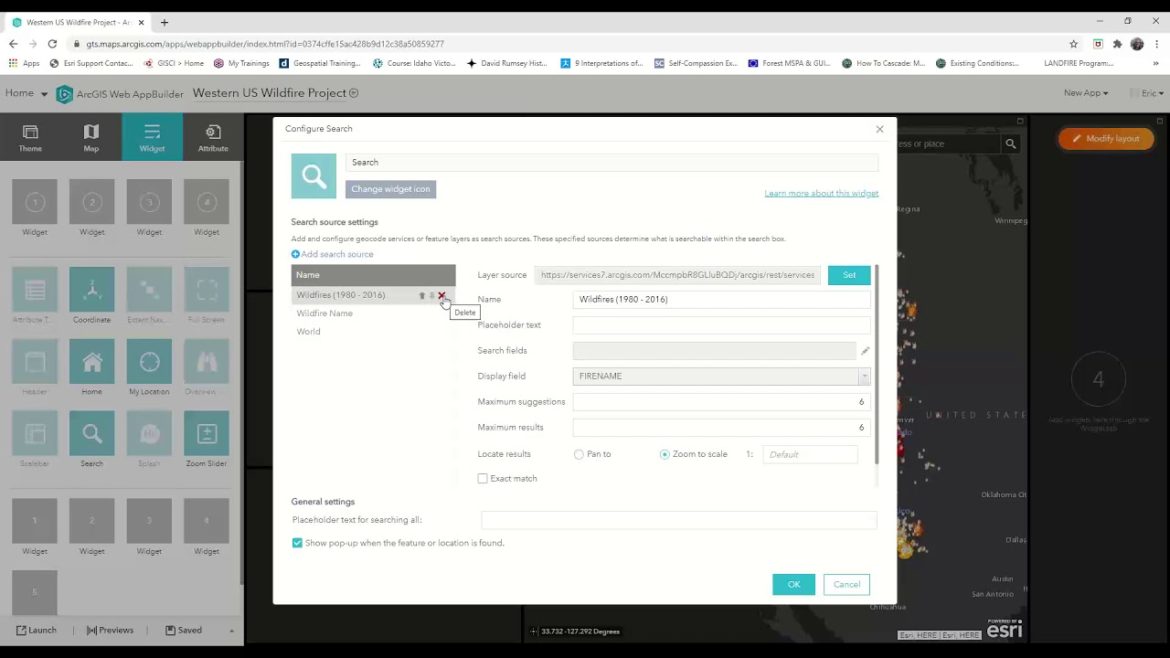This screenshot has height=658, width=1170.
Task: Edit the source Name field
Action: click(x=722, y=299)
